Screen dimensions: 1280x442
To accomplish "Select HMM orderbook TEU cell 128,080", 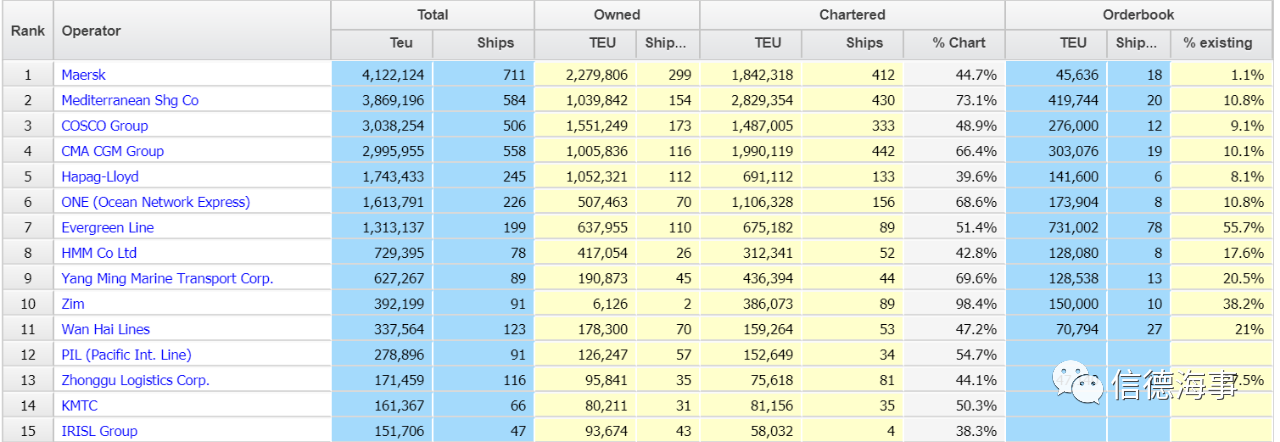I will 1056,253.
